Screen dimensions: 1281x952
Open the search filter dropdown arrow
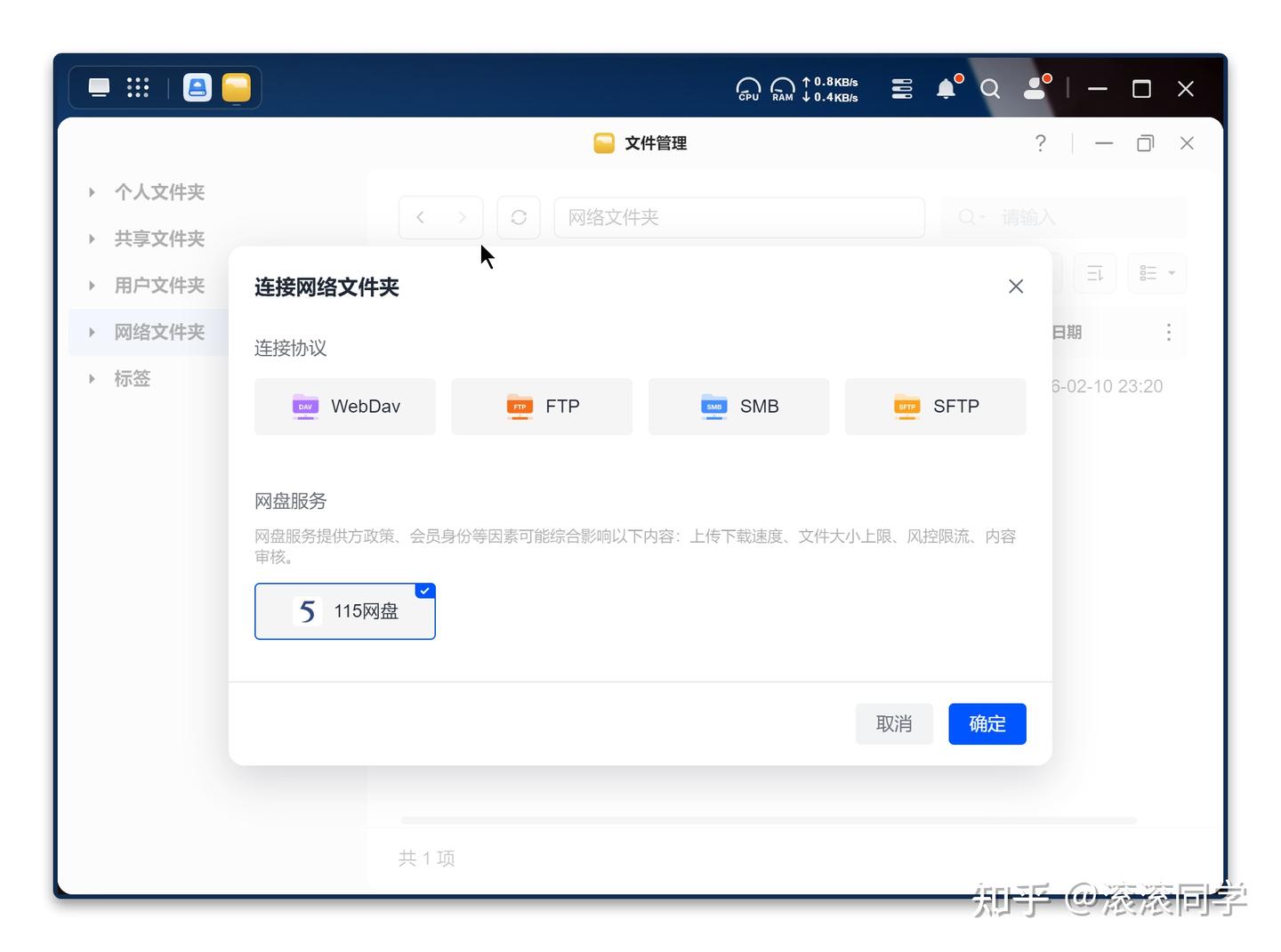982,217
